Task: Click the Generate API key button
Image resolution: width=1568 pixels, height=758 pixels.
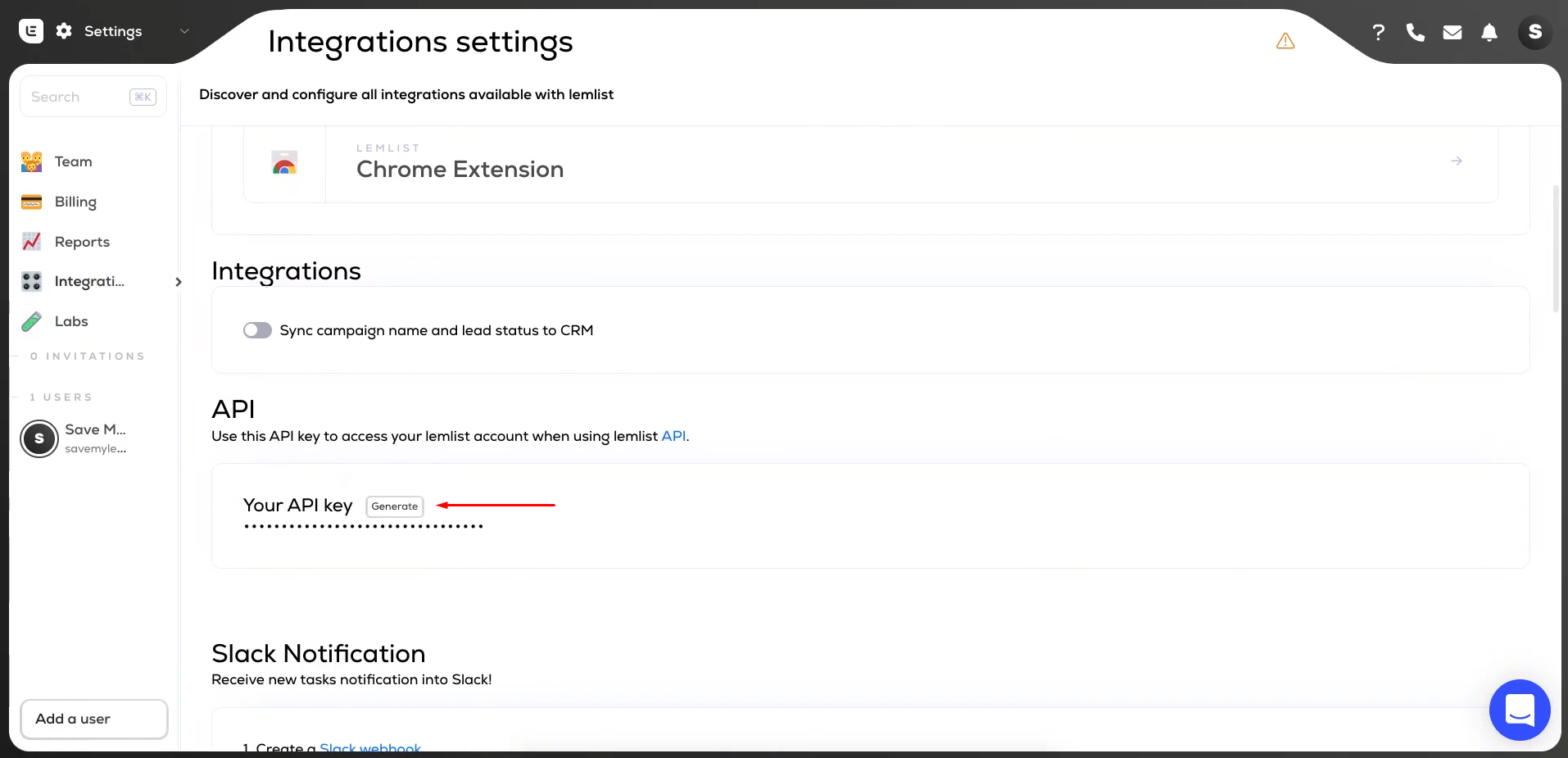Action: [395, 506]
